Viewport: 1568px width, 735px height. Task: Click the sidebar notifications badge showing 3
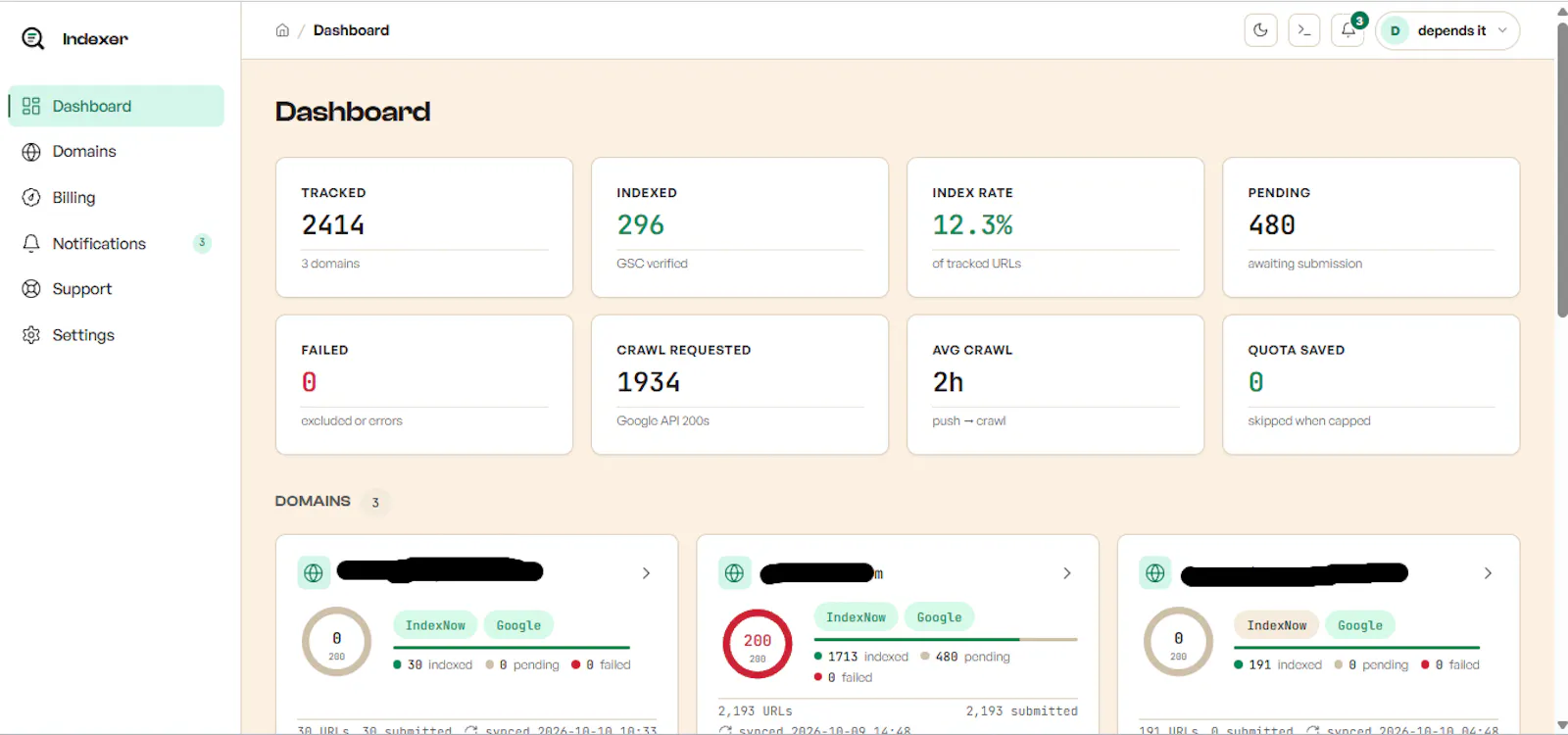coord(202,243)
